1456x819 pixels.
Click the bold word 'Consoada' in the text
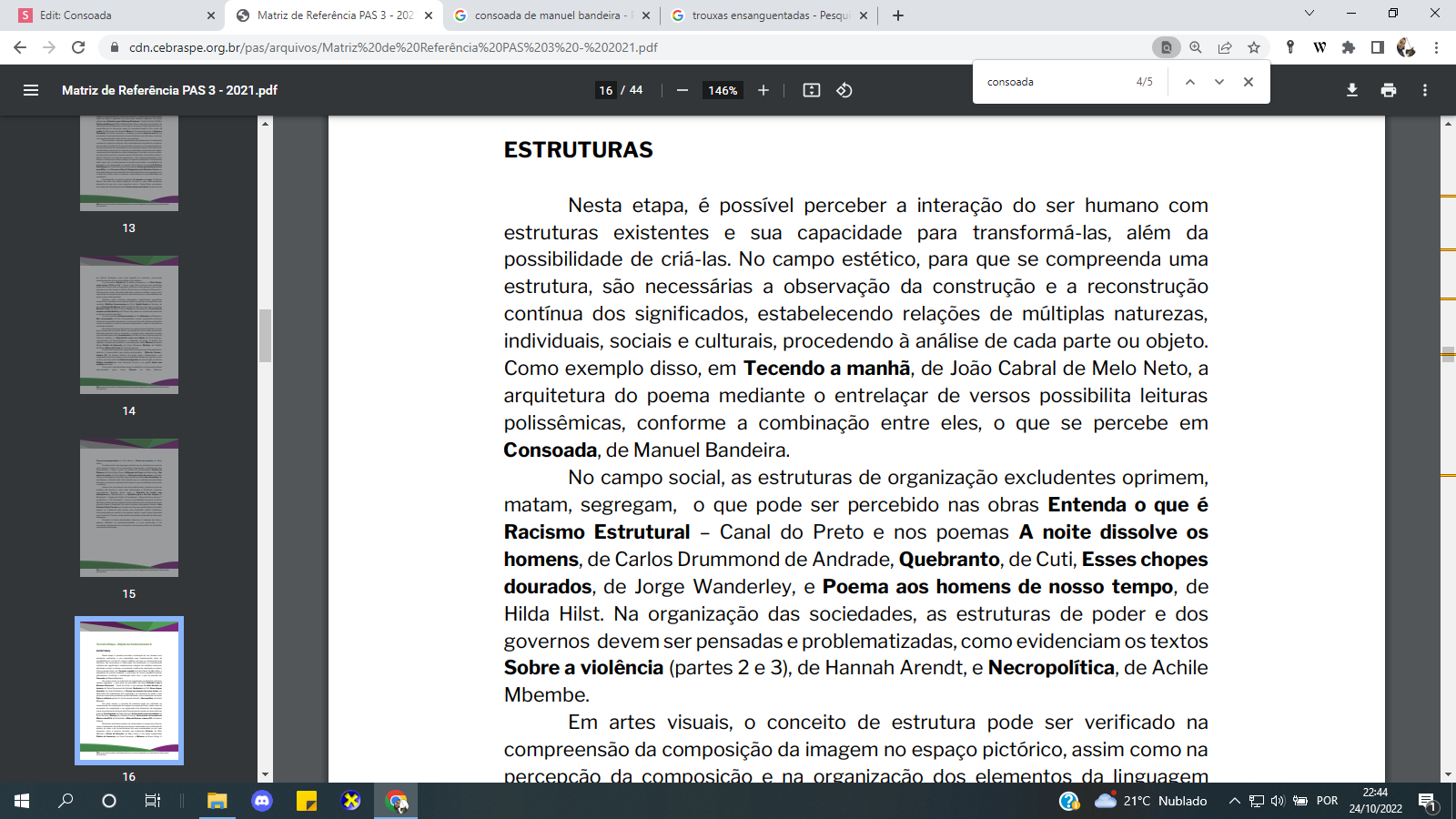[x=551, y=450]
